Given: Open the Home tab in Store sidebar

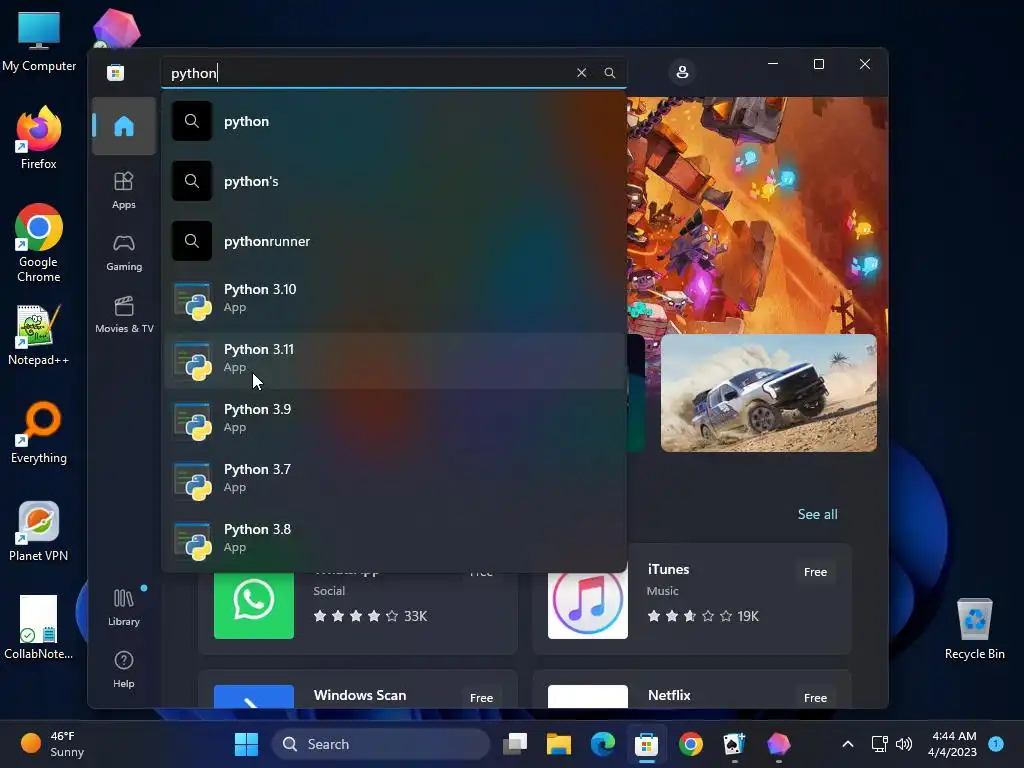Looking at the screenshot, I should pos(124,126).
